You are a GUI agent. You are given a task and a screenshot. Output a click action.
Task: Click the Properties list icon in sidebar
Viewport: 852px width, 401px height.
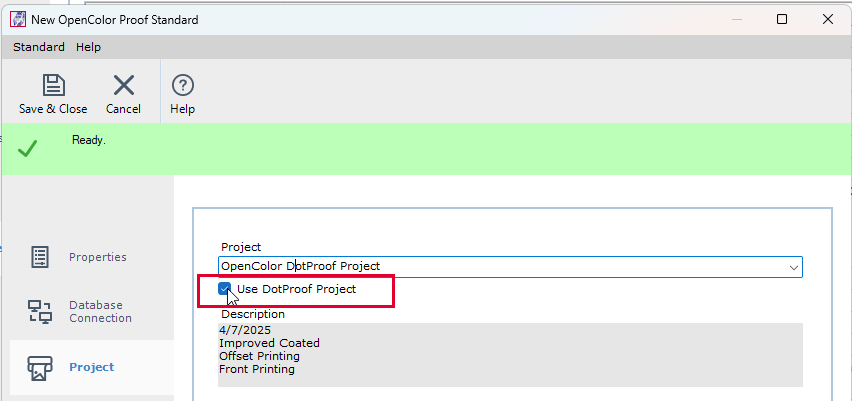pyautogui.click(x=40, y=257)
